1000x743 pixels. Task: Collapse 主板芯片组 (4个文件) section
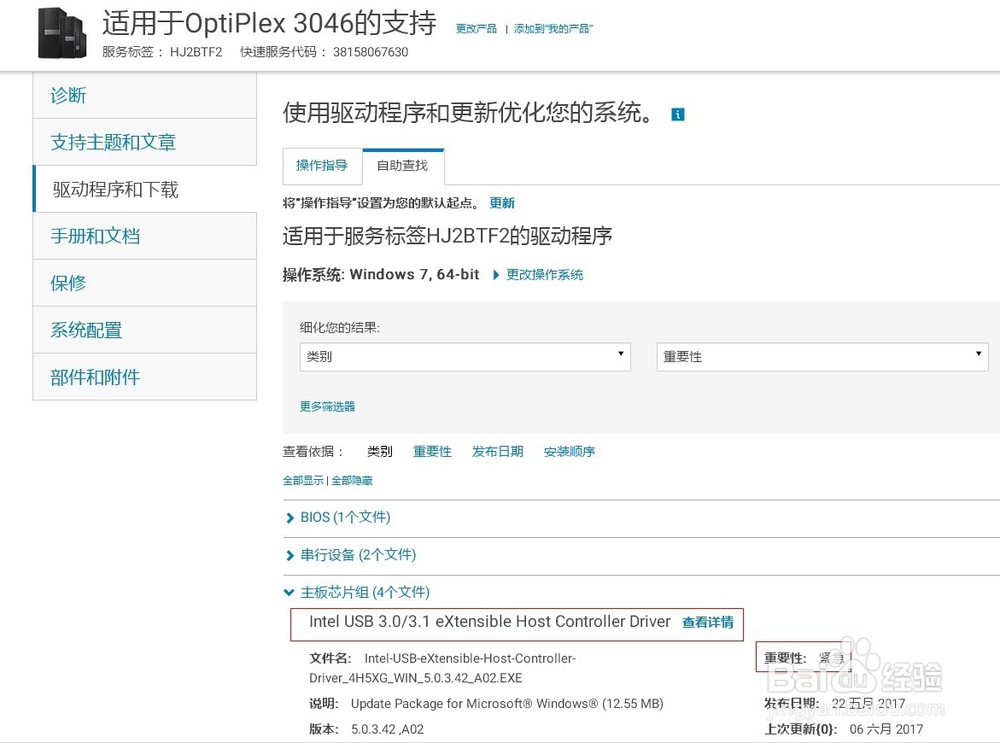(x=365, y=592)
